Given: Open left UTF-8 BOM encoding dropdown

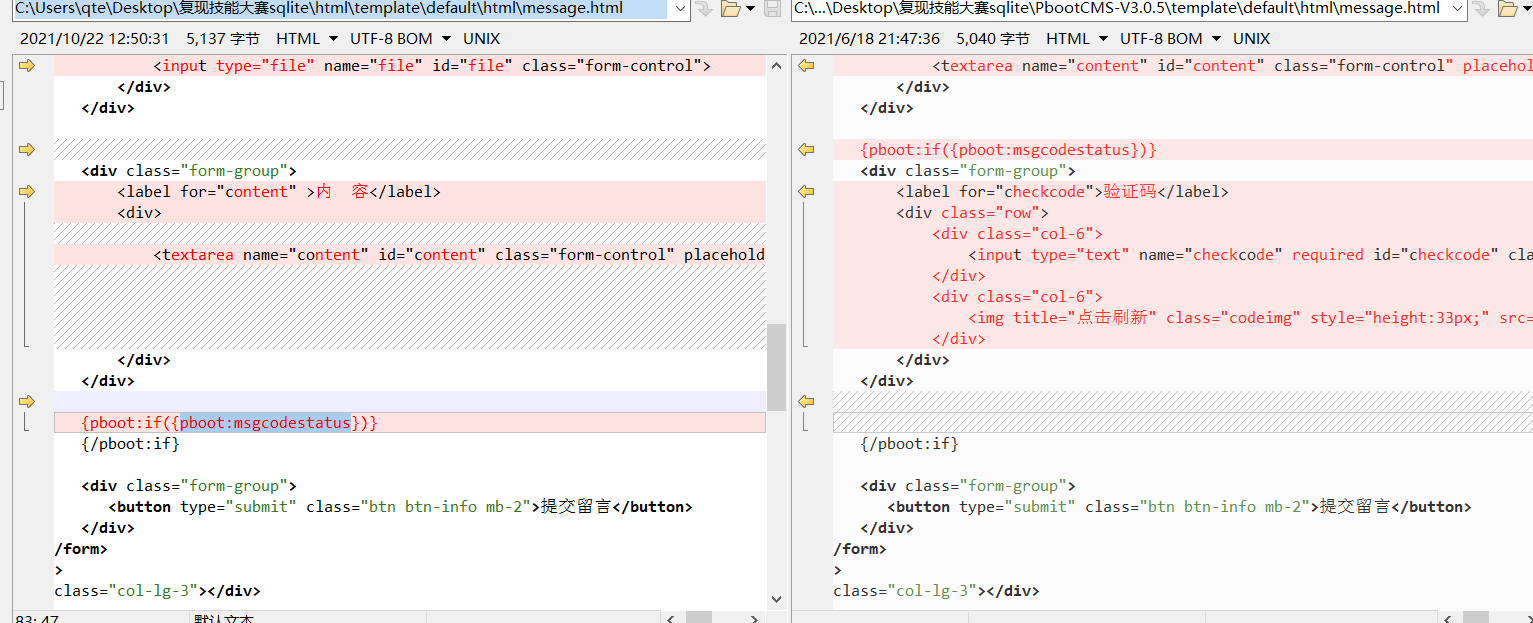Looking at the screenshot, I should coord(400,39).
